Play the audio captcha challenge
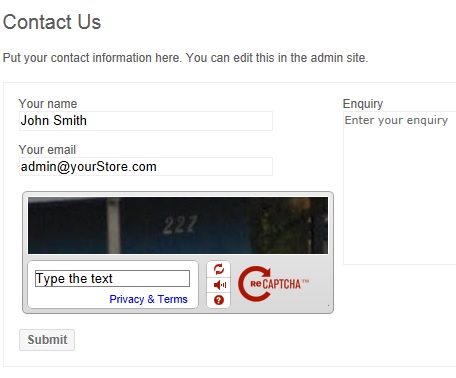Image resolution: width=456 pixels, height=378 pixels. (x=219, y=285)
